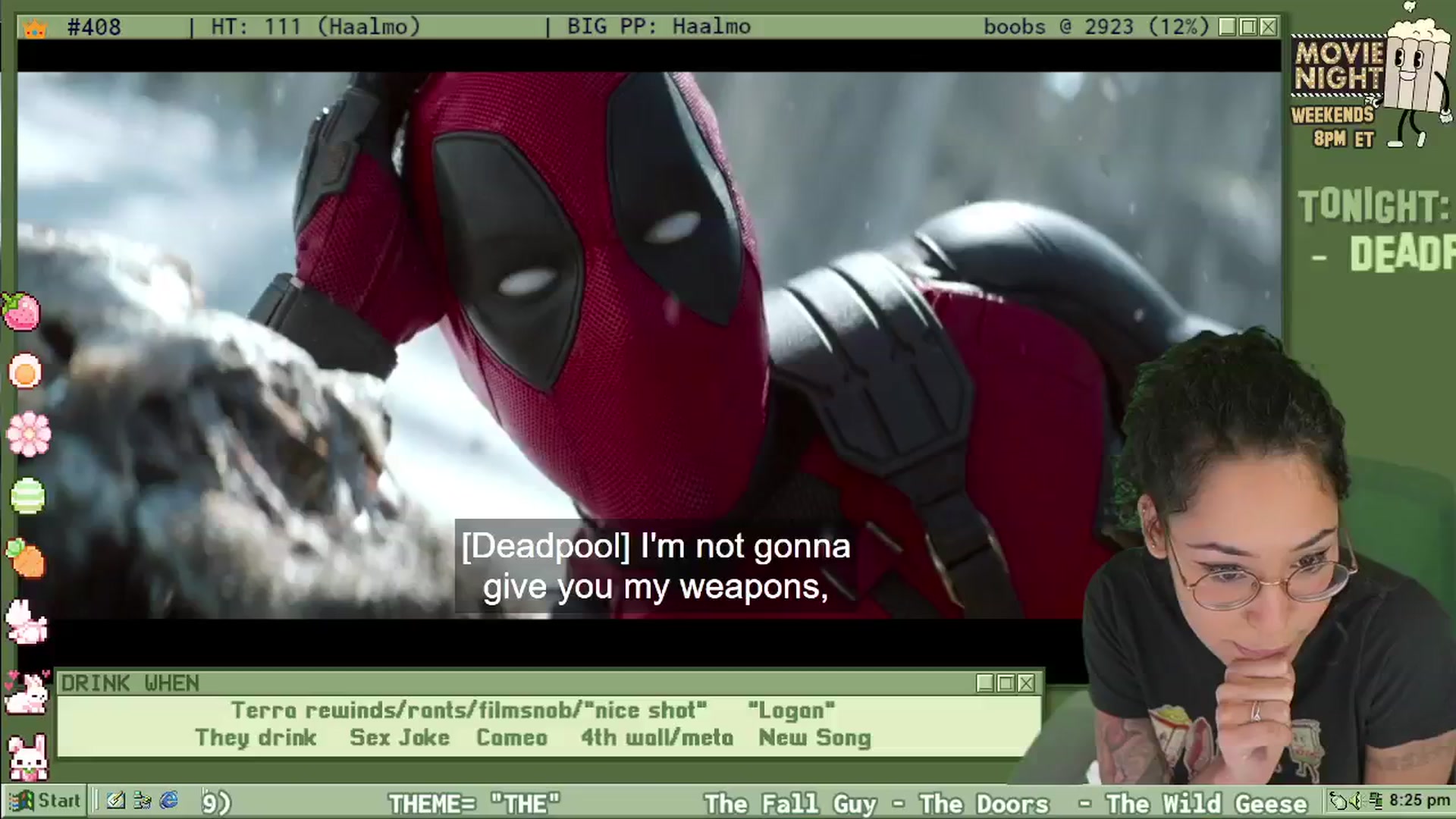
Task: Click 'The Doors' in the scrolling ticker
Action: 984,803
